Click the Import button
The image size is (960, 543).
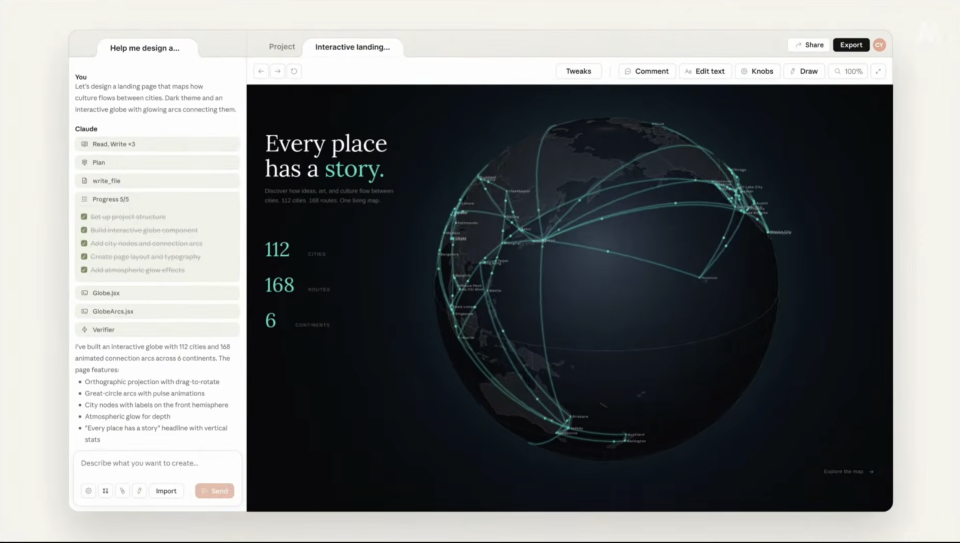(166, 491)
